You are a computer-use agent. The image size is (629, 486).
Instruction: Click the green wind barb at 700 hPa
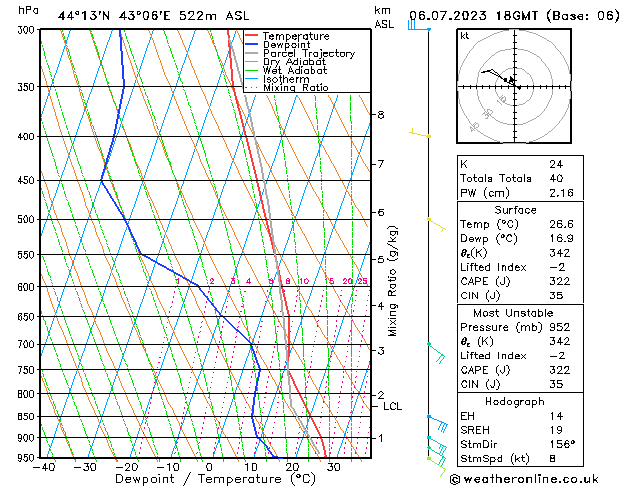[436, 353]
